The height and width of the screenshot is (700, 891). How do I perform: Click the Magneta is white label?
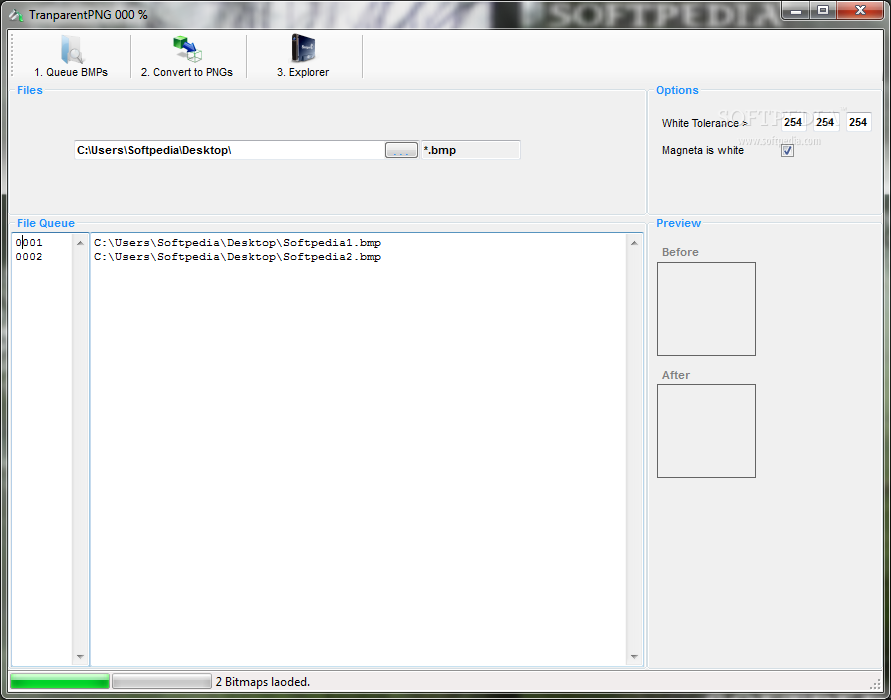tap(703, 151)
